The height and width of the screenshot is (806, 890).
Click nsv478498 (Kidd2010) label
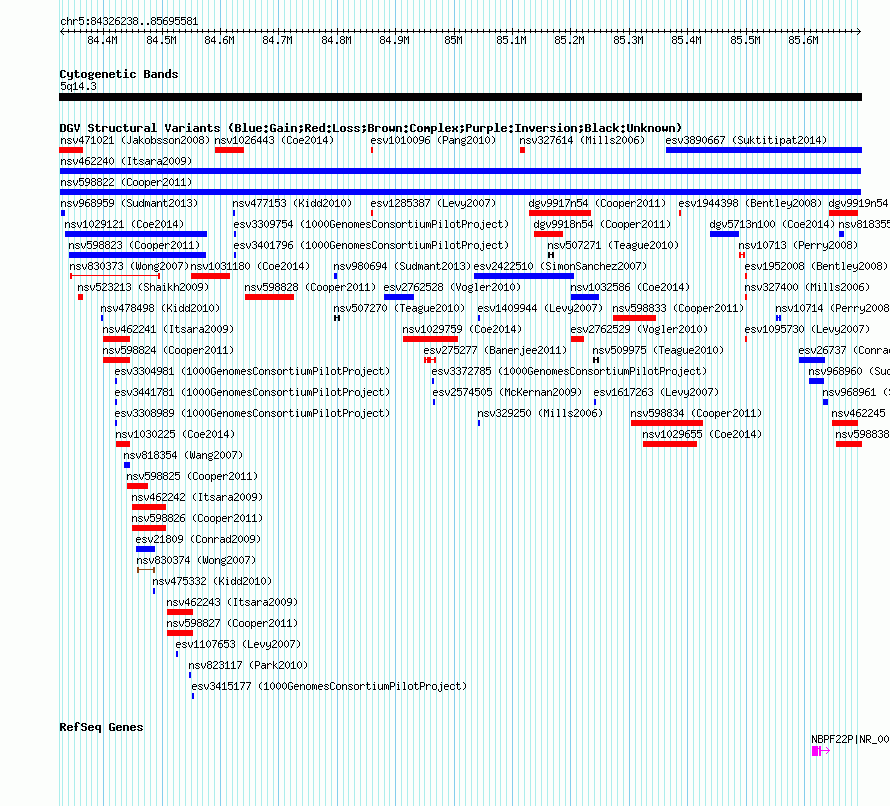point(160,308)
